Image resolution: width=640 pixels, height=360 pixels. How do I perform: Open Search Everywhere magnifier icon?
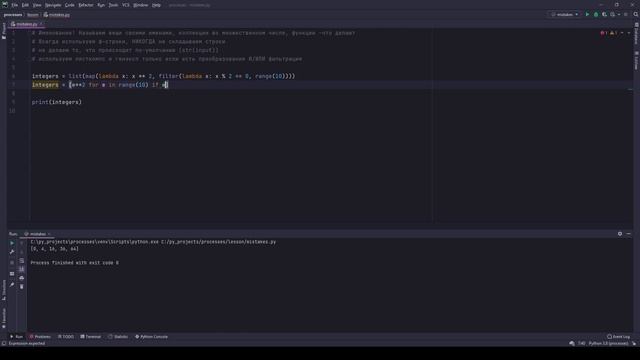pyautogui.click(x=636, y=14)
